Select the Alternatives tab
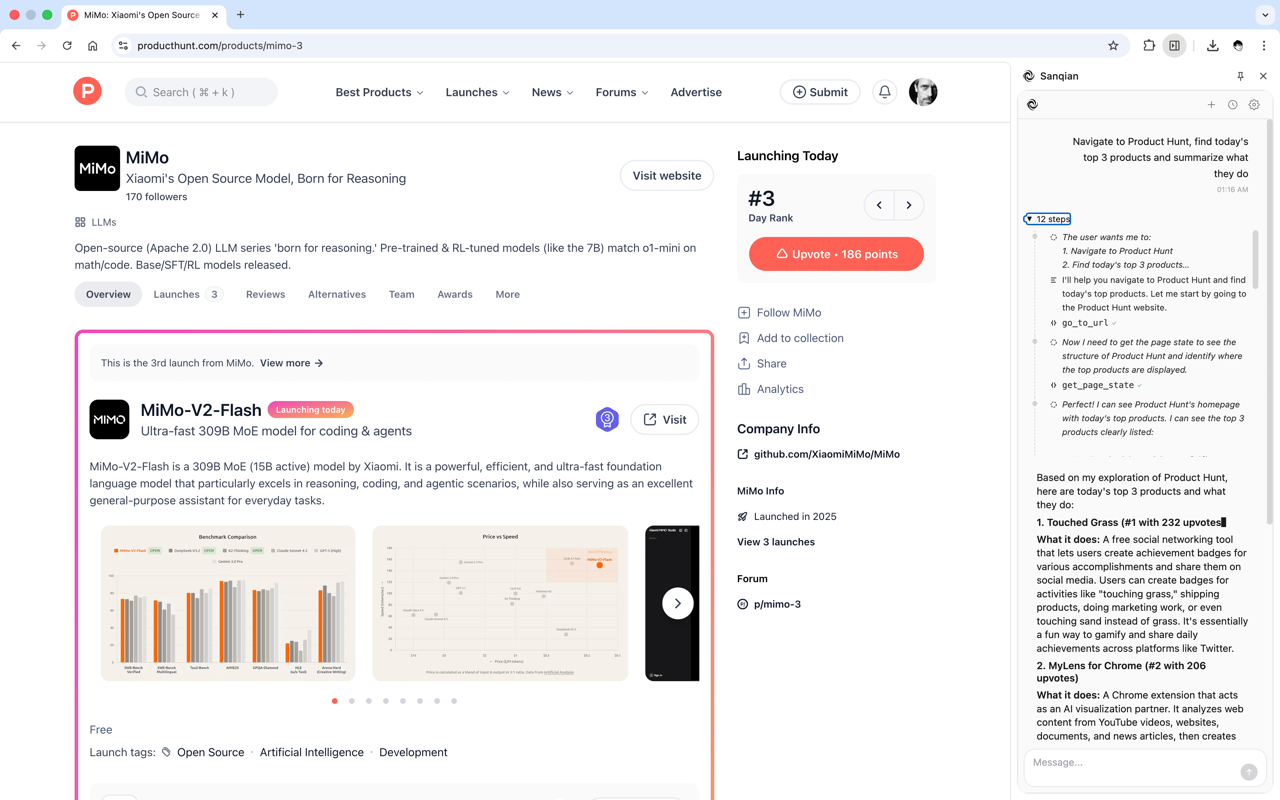The height and width of the screenshot is (800, 1280). click(x=337, y=294)
